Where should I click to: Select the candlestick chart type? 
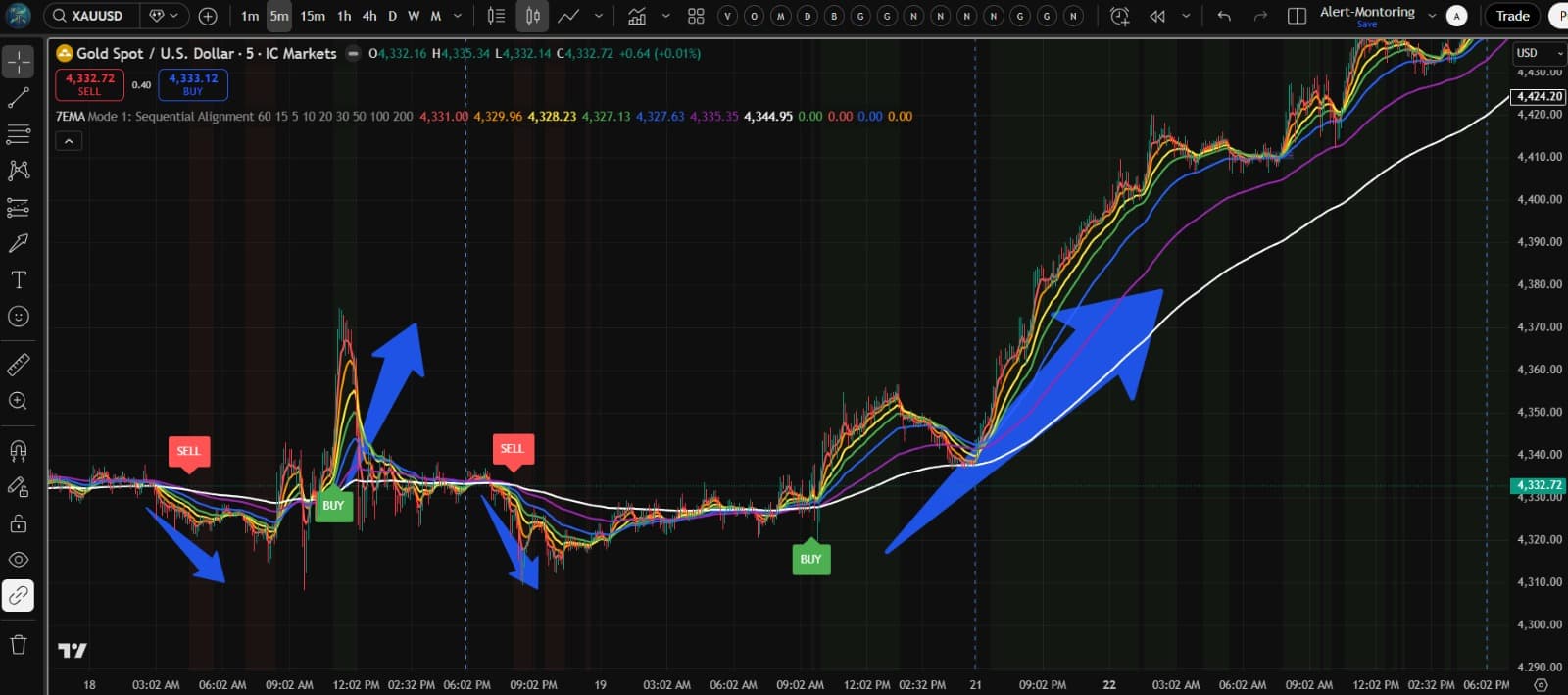pos(532,16)
